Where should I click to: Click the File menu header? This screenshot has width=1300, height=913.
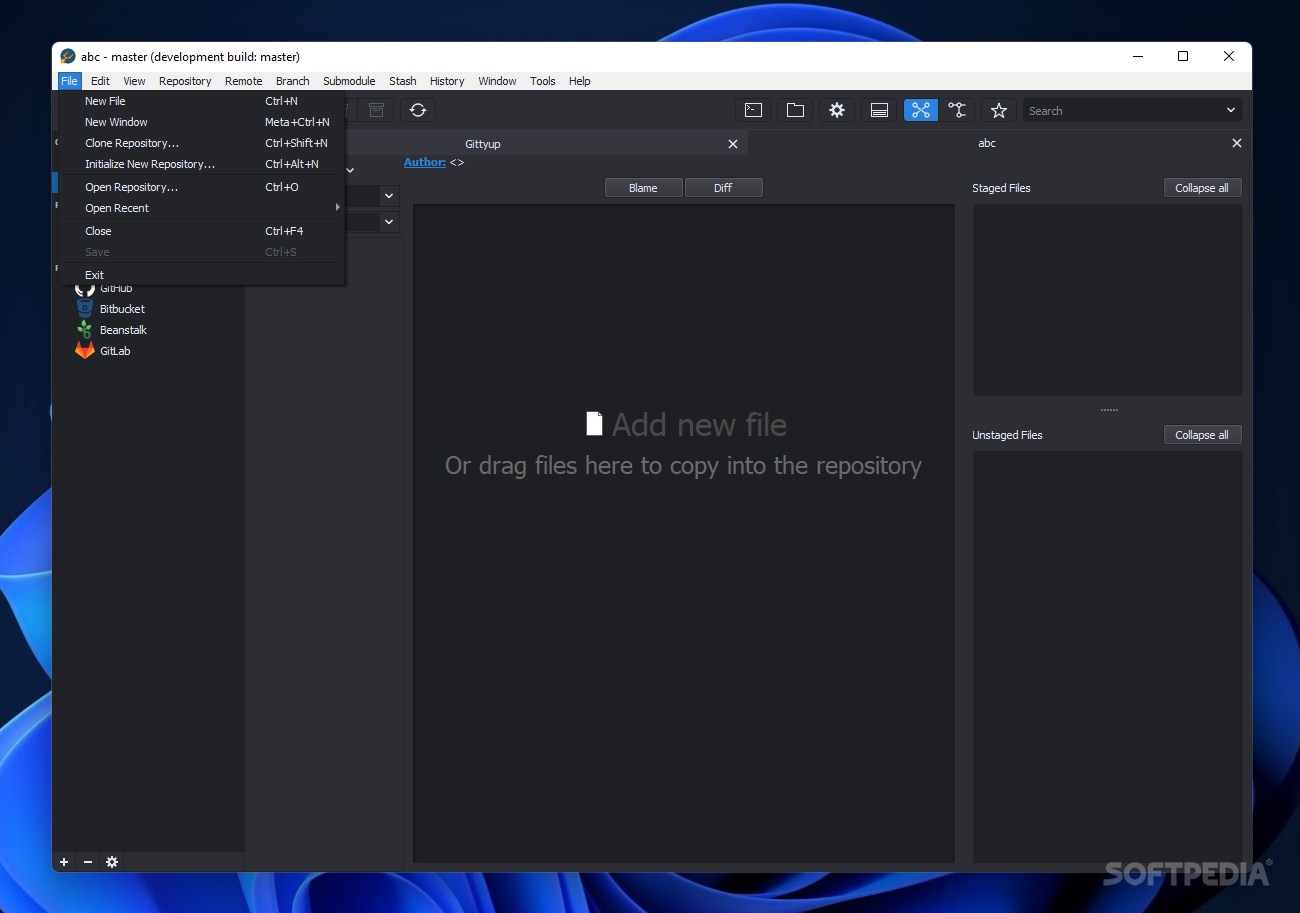[x=69, y=81]
